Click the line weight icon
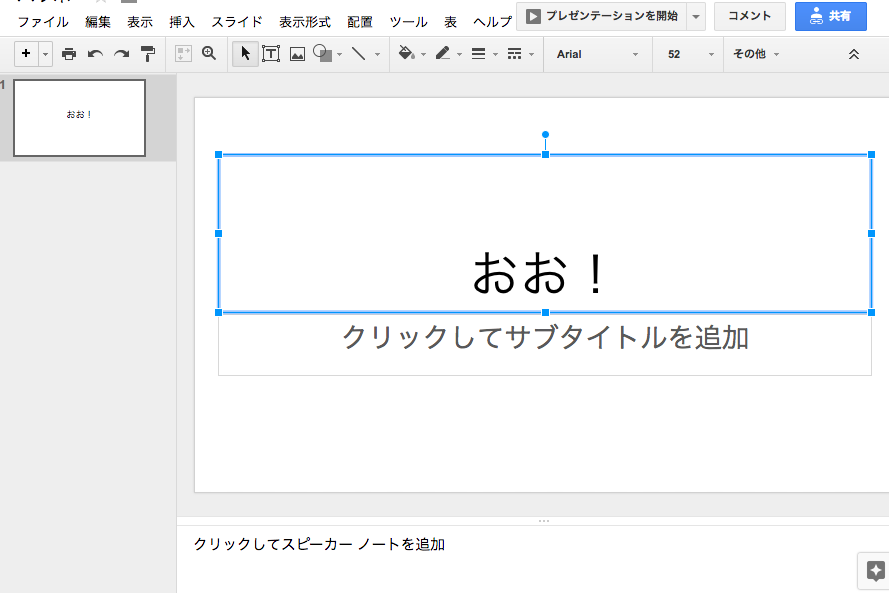The width and height of the screenshot is (889, 593). (x=479, y=54)
